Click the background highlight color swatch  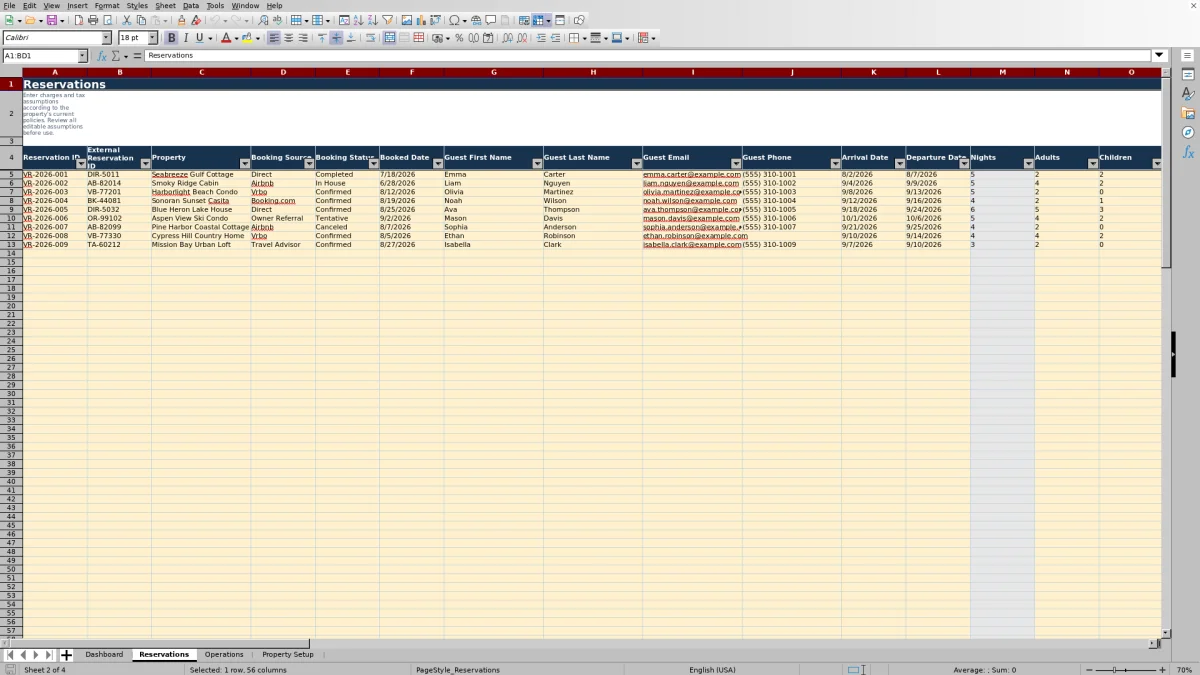pos(246,38)
